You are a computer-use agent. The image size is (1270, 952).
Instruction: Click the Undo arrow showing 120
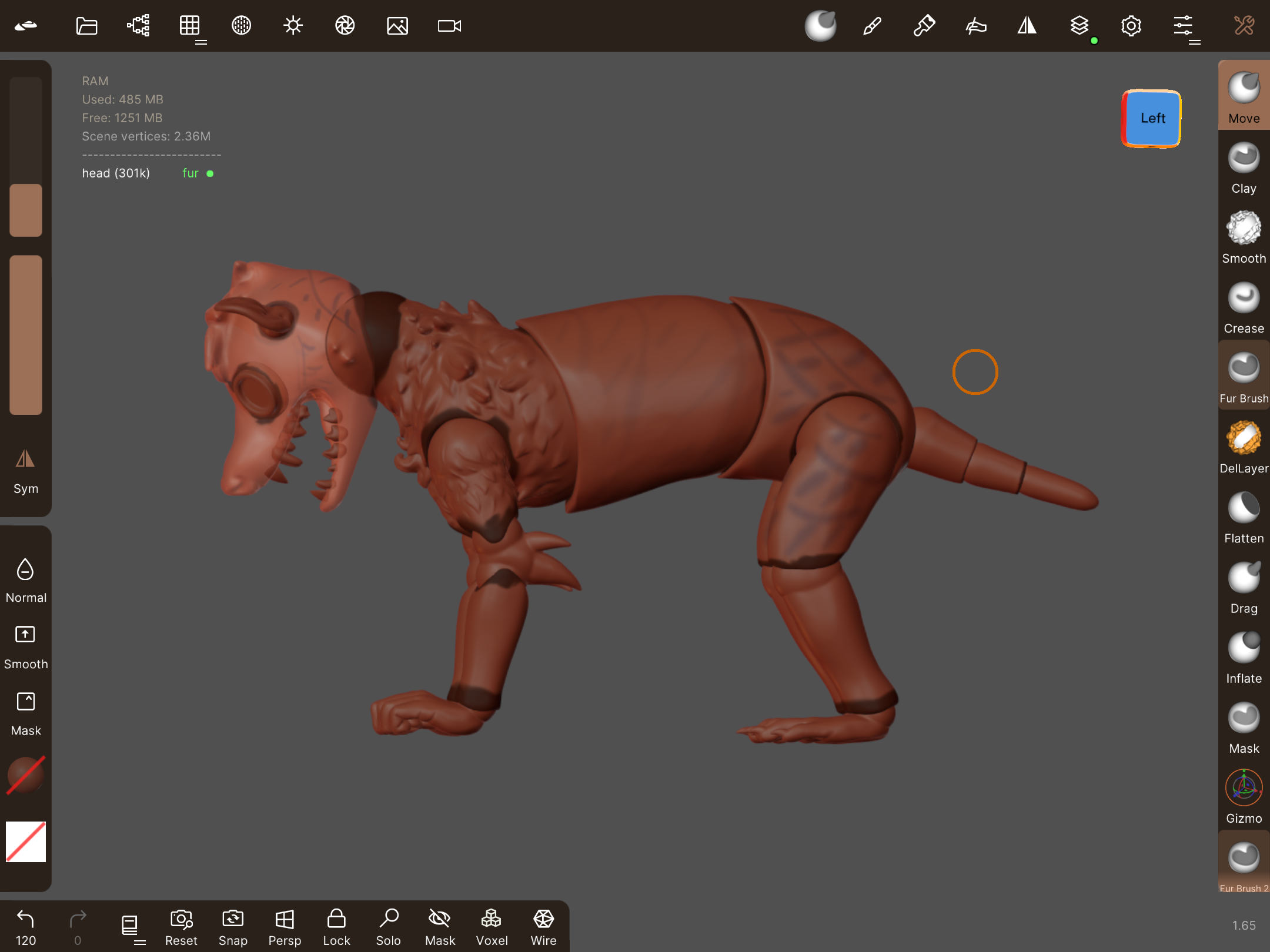pyautogui.click(x=25, y=928)
